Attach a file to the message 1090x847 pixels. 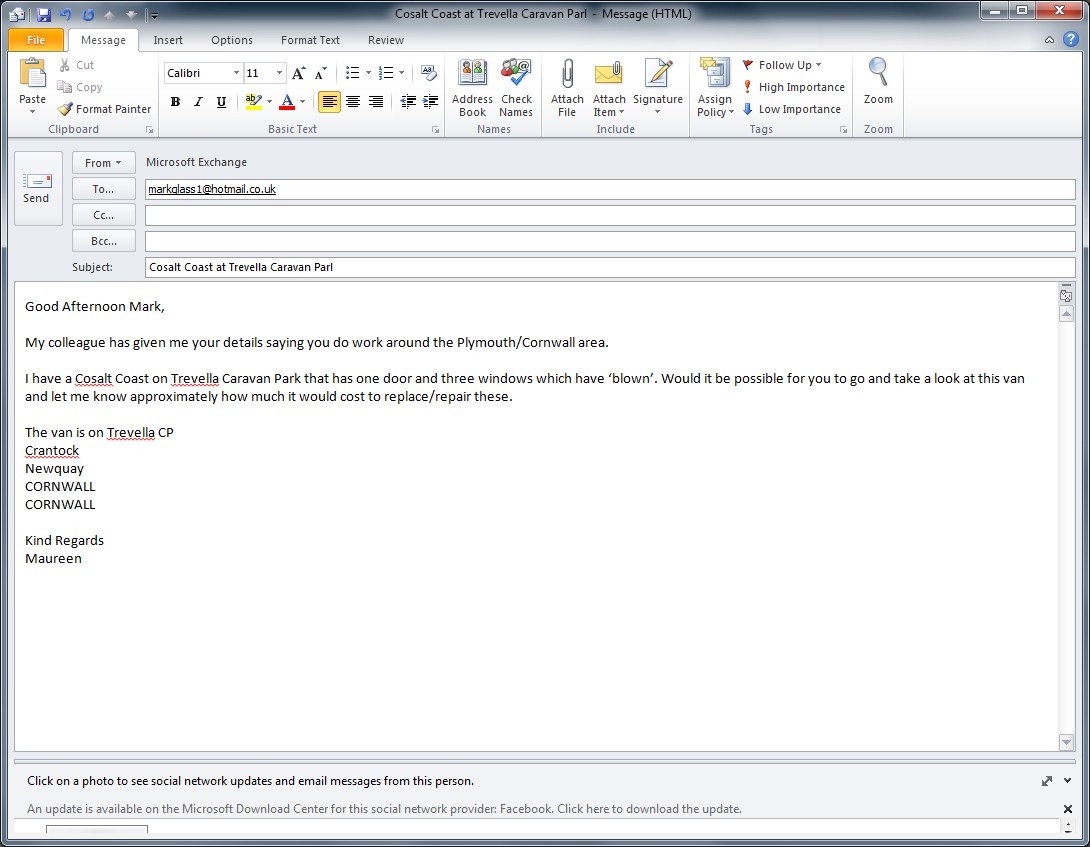coord(567,88)
